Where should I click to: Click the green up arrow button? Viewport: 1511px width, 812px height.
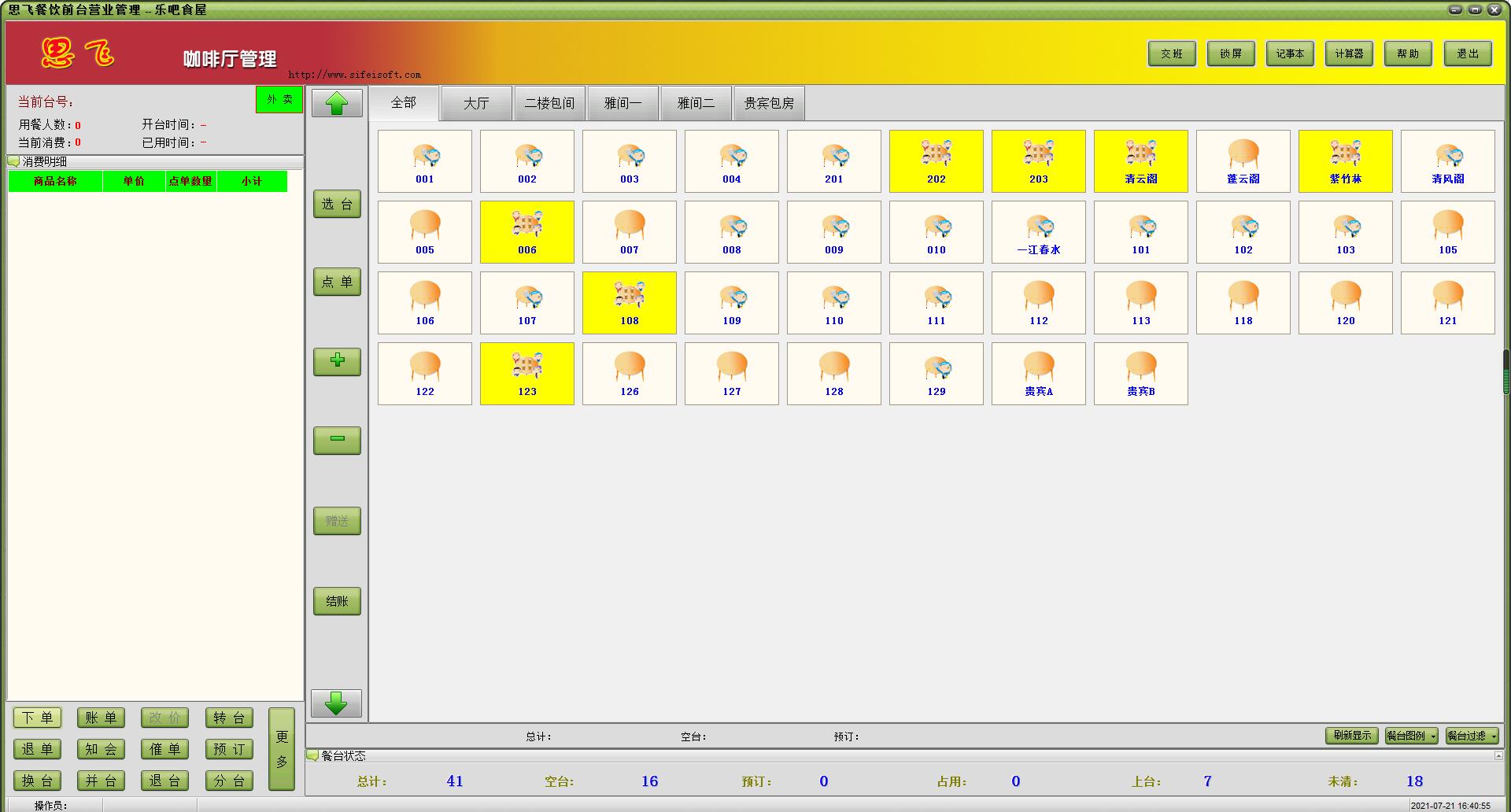click(x=337, y=103)
